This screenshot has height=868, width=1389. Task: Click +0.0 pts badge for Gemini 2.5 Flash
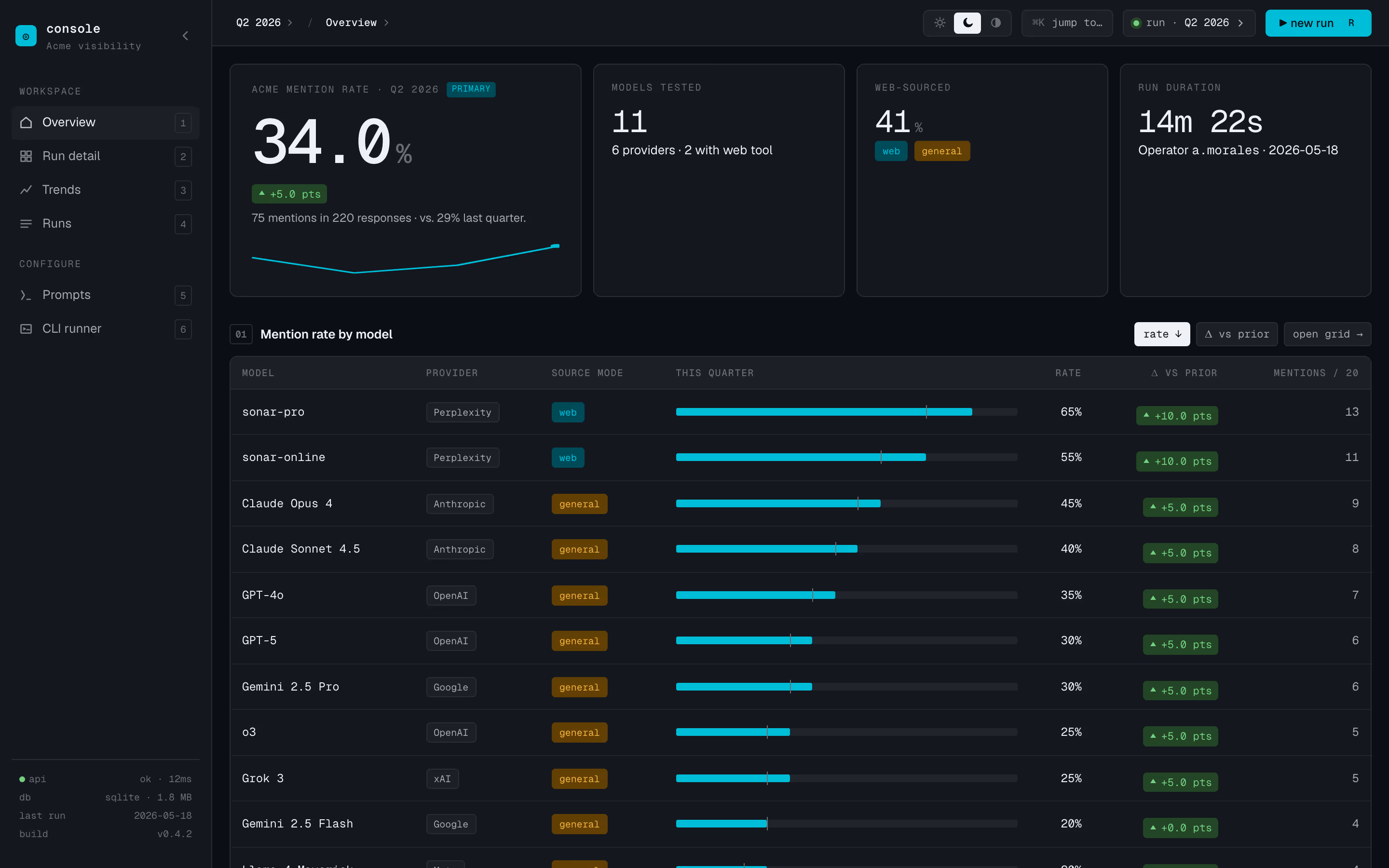click(x=1180, y=827)
